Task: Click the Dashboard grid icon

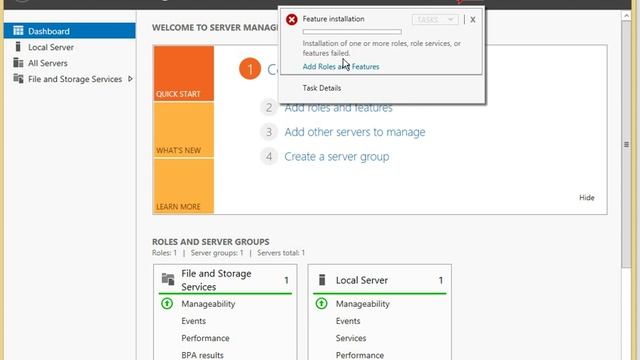Action: (x=18, y=31)
